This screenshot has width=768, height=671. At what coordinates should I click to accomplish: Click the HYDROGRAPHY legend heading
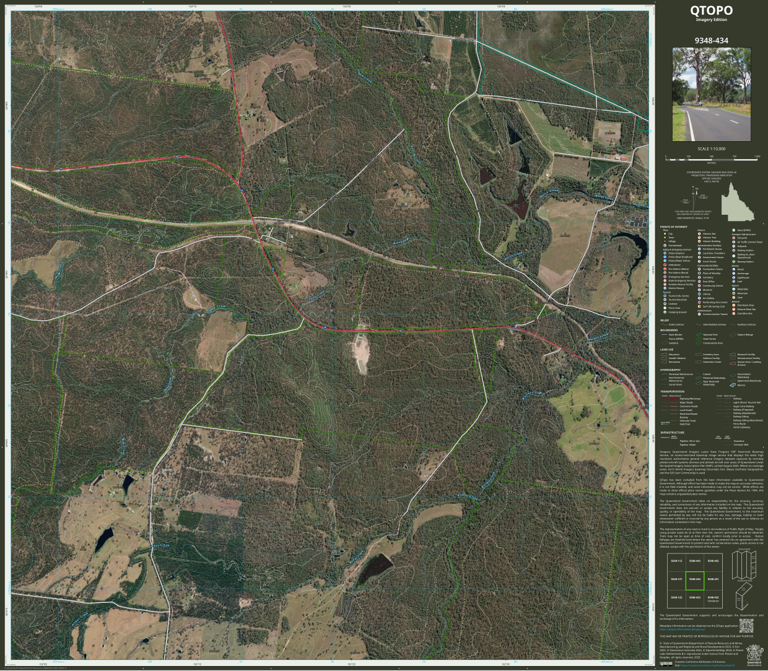[x=670, y=370]
